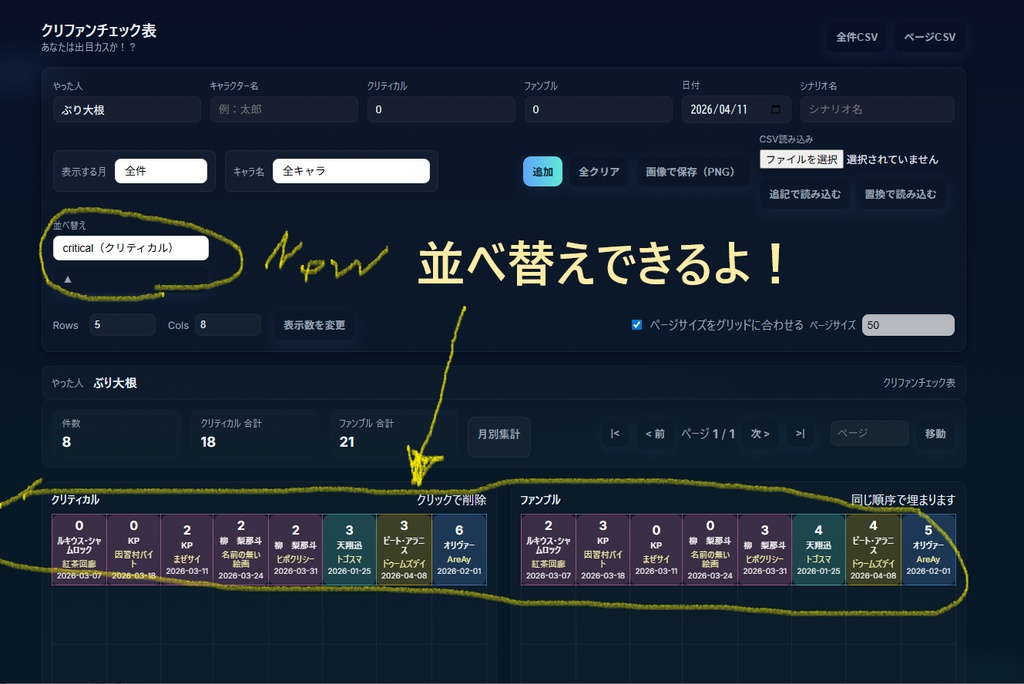This screenshot has width=1024, height=684.
Task: Click fumble cell ヒポクリシー
Action: pyautogui.click(x=765, y=549)
